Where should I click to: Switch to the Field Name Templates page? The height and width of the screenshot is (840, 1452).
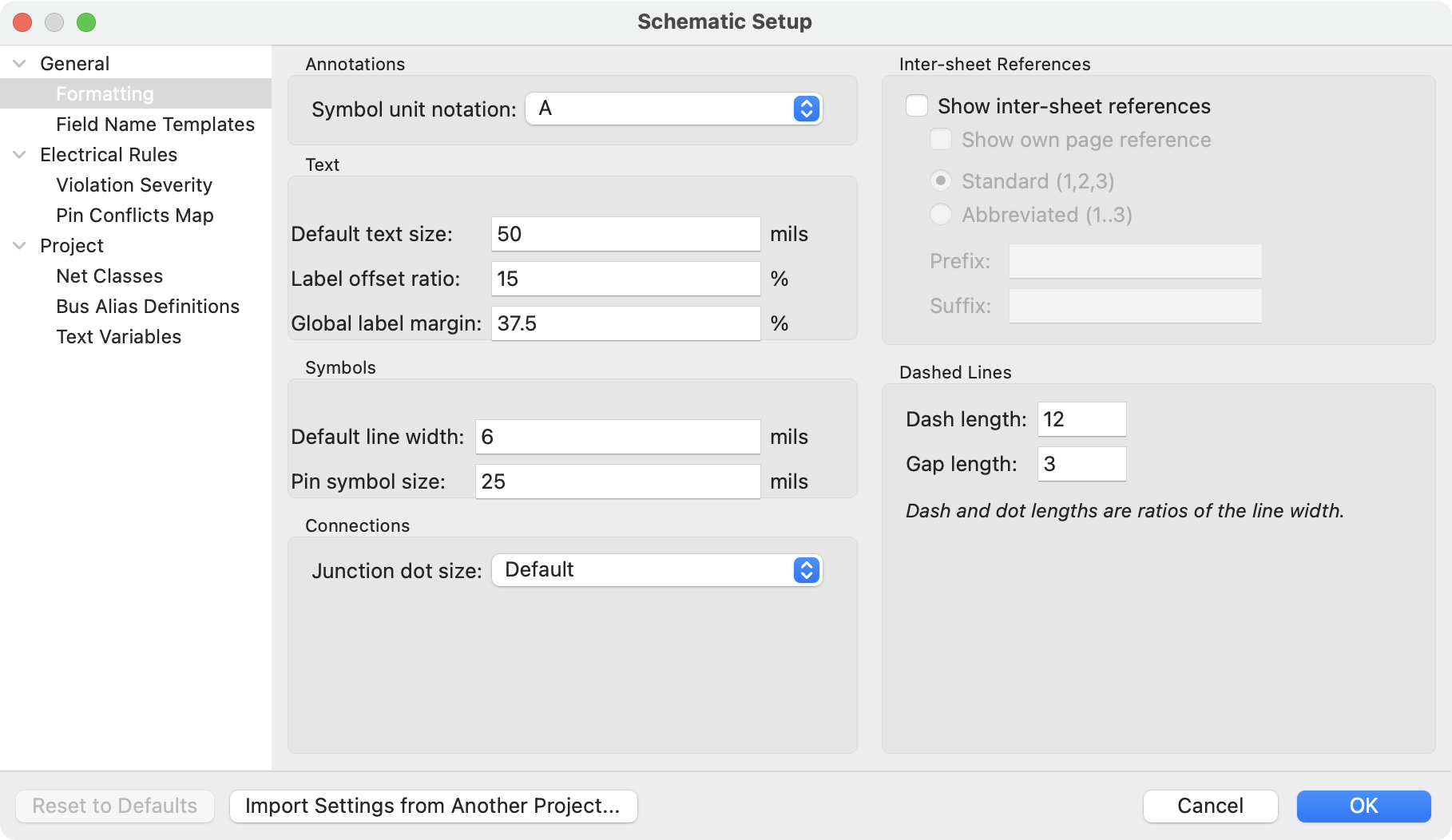point(155,125)
